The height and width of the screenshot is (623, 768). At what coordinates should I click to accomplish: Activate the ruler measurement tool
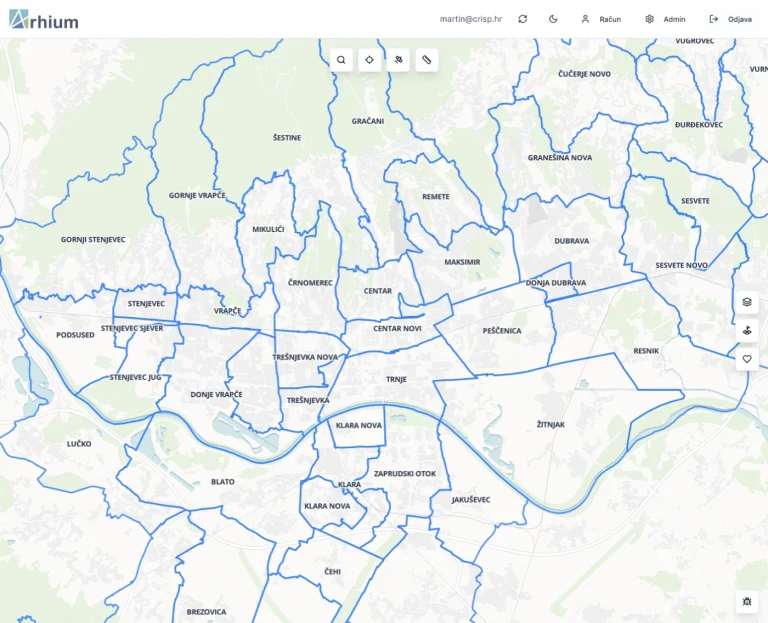[x=427, y=60]
